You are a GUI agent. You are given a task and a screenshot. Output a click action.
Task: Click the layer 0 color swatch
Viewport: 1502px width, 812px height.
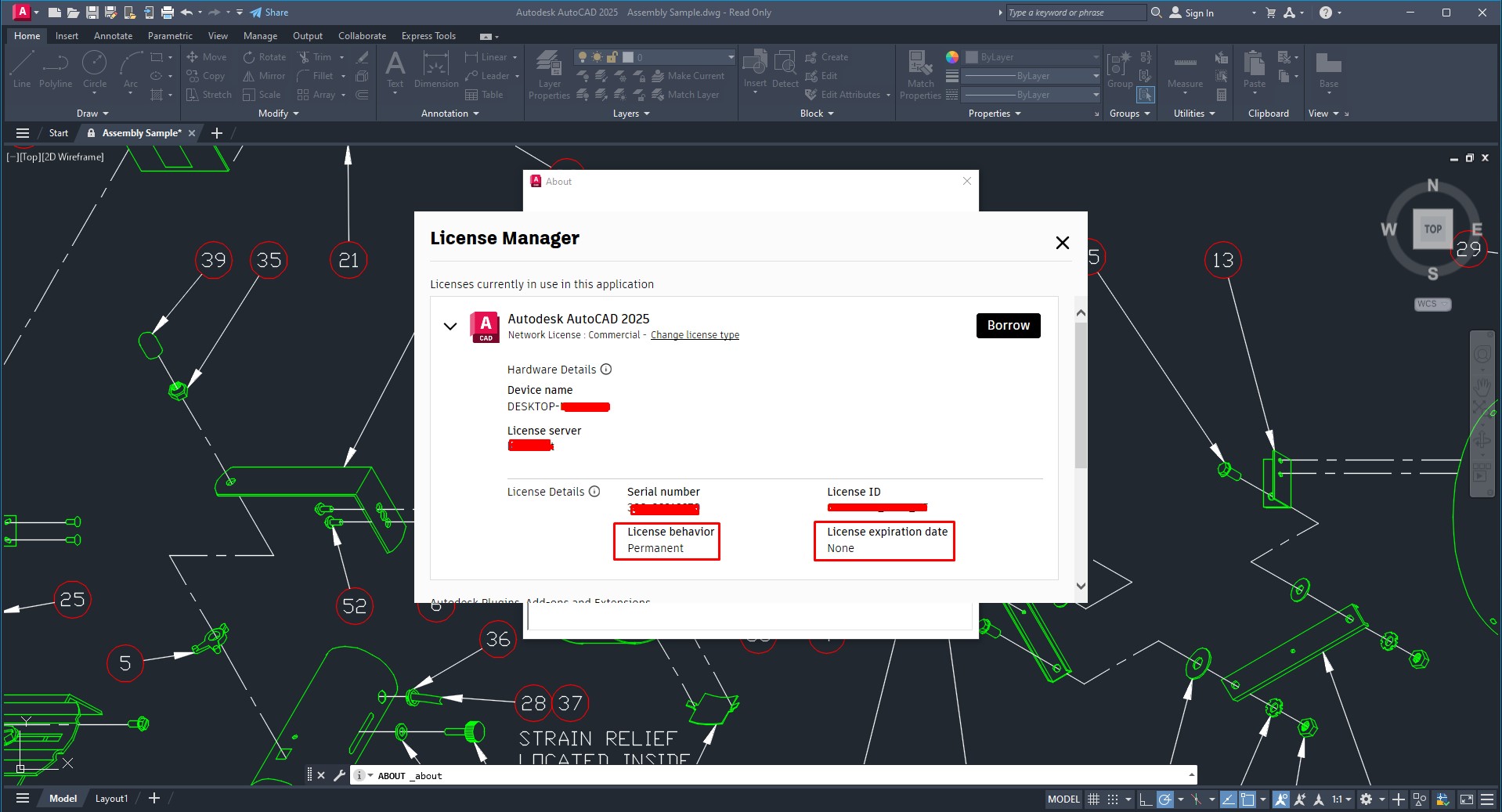click(x=628, y=57)
